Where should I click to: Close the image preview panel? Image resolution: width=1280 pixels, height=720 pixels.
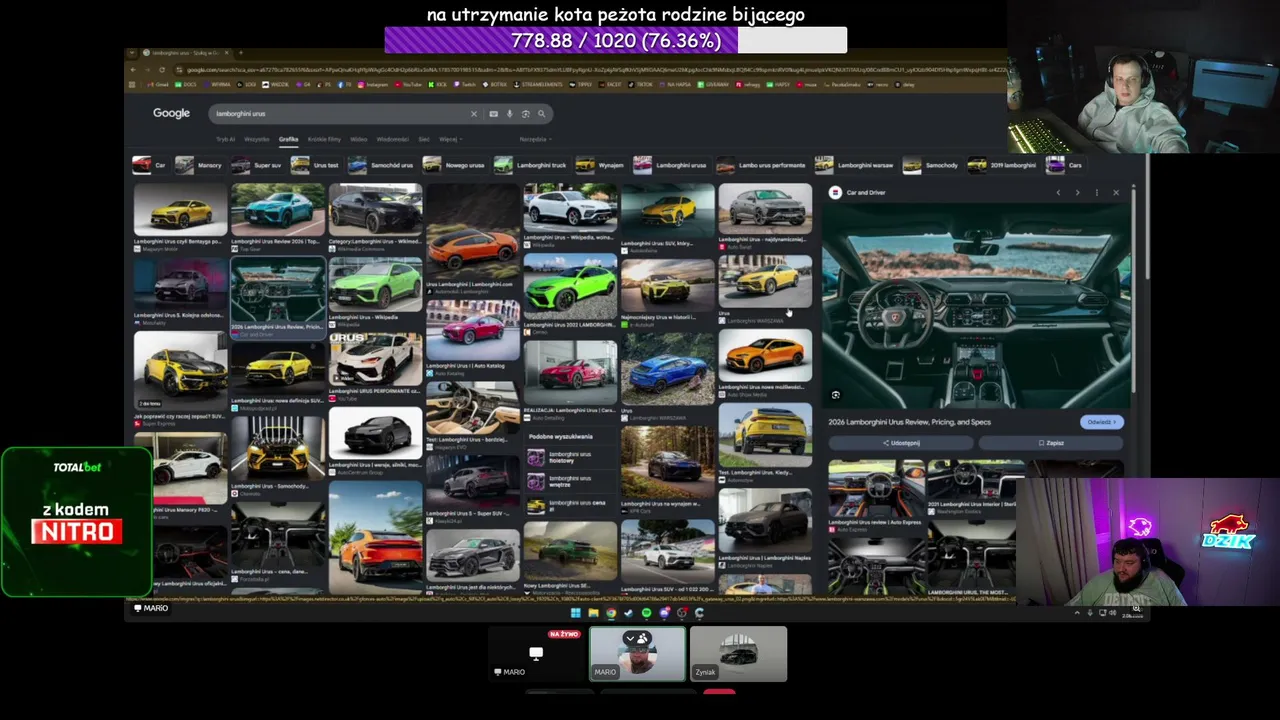point(1116,192)
